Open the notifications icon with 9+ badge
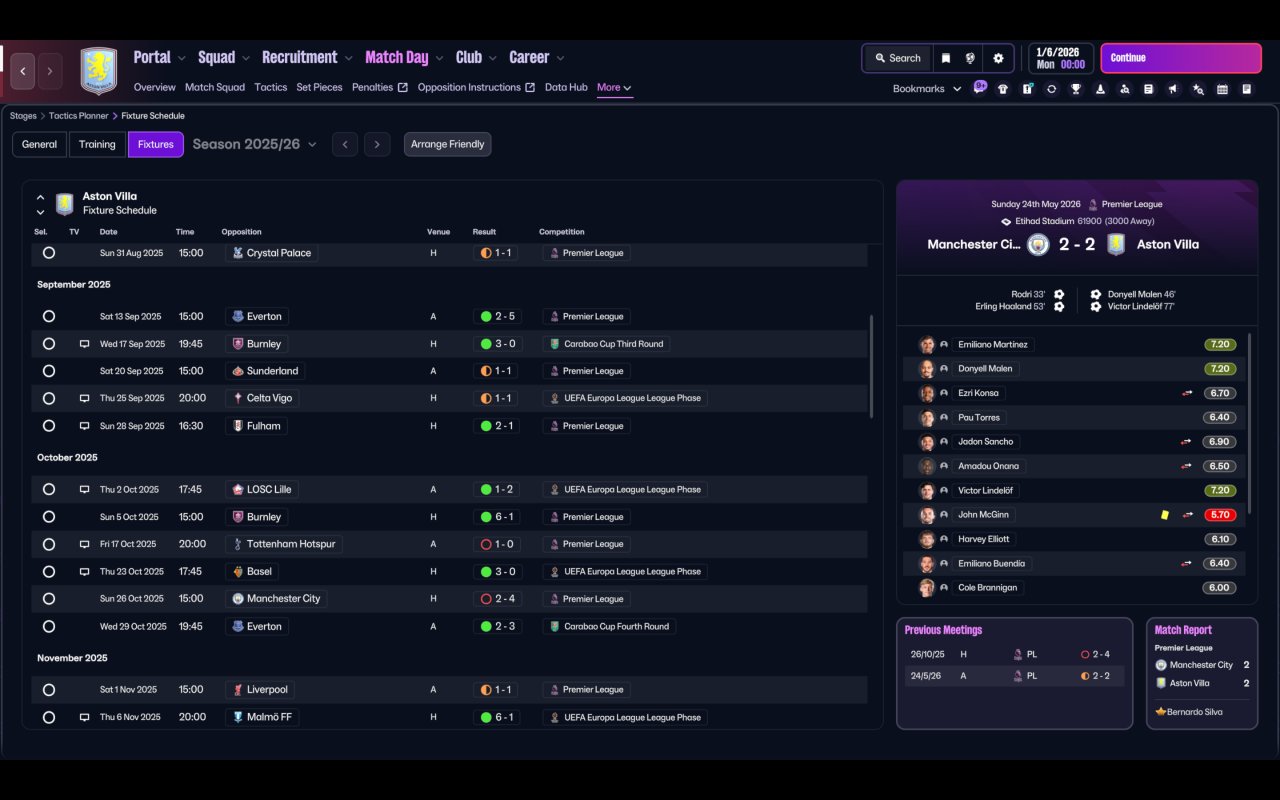 click(979, 88)
